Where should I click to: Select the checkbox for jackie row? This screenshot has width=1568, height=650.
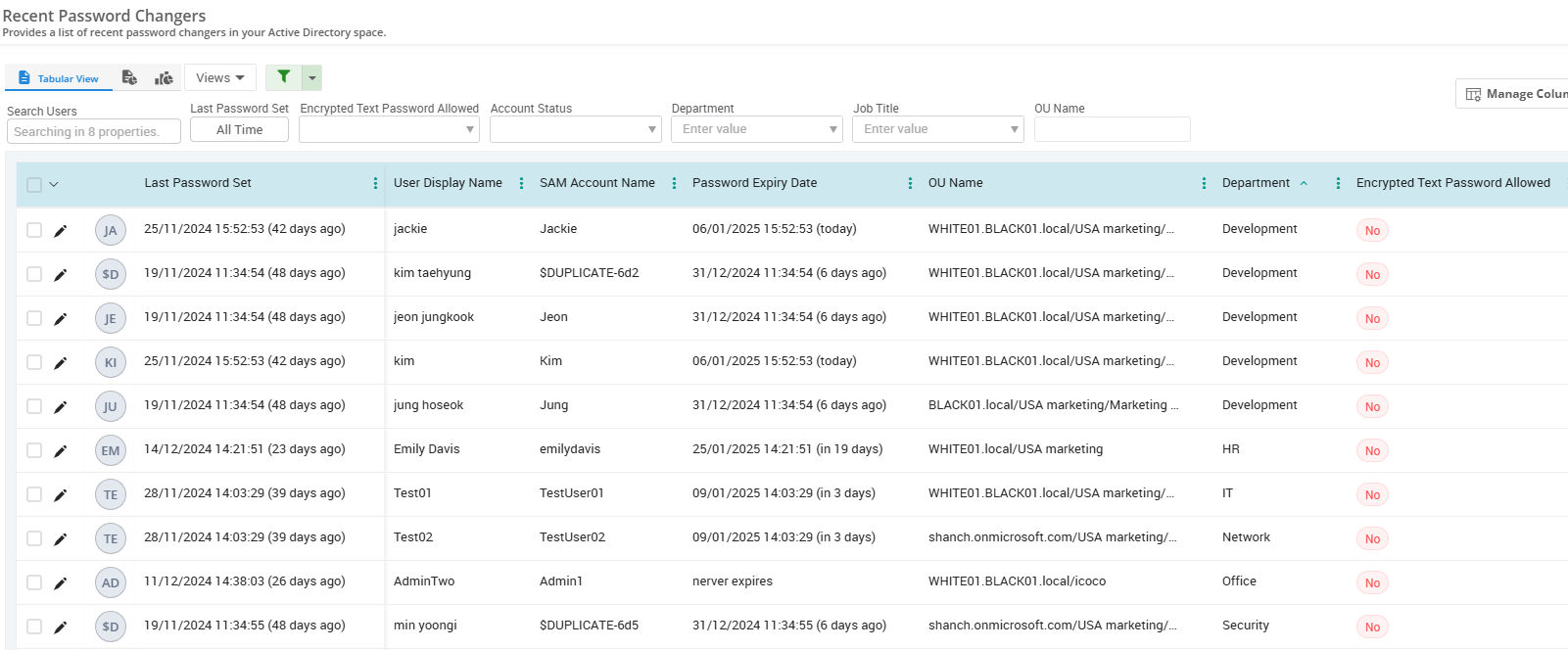tap(34, 230)
